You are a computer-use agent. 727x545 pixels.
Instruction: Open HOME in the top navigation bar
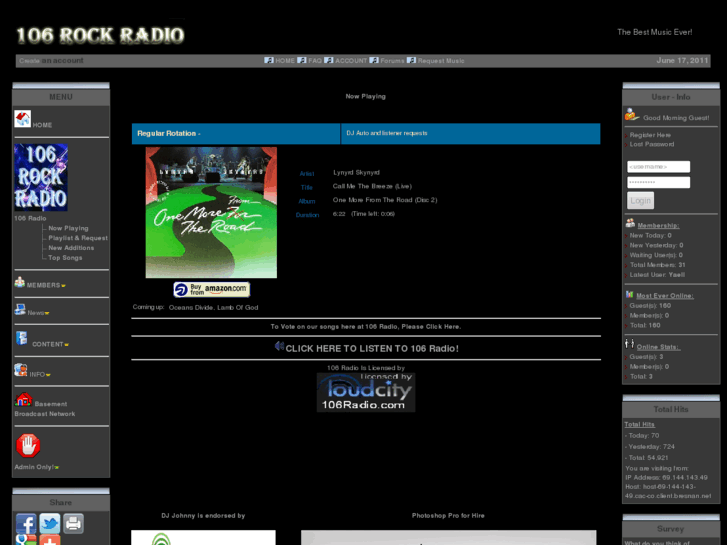pyautogui.click(x=285, y=61)
